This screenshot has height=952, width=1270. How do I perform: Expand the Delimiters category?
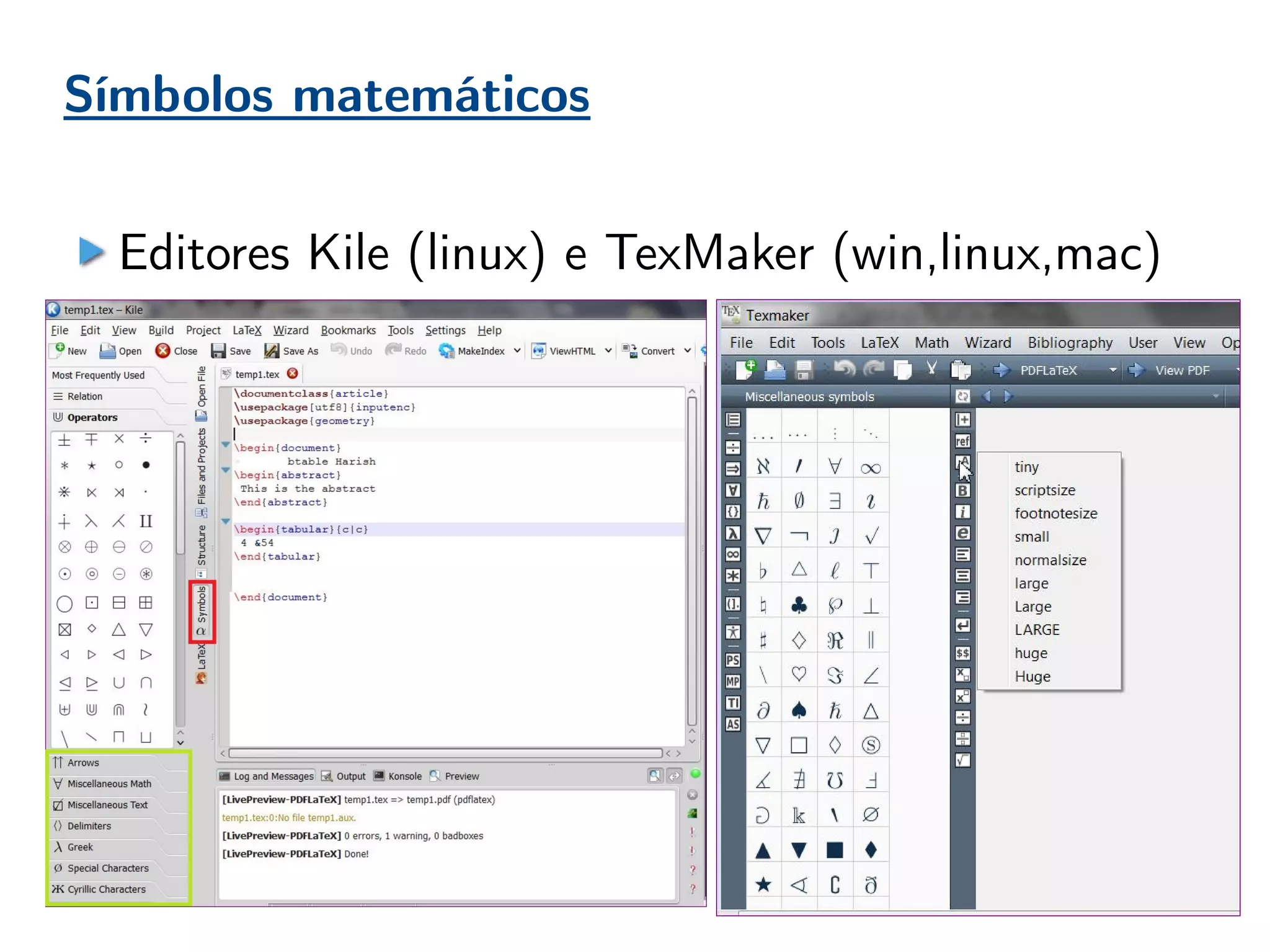[119, 826]
